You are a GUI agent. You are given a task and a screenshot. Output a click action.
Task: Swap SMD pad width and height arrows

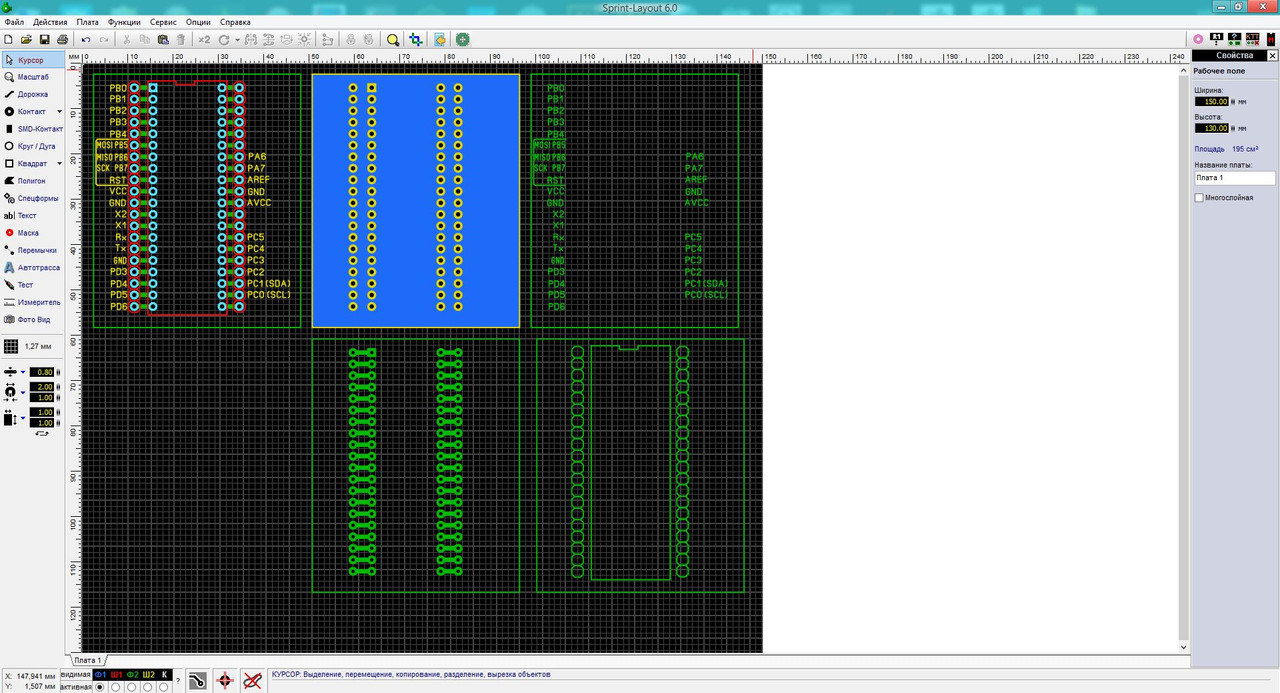(42, 434)
